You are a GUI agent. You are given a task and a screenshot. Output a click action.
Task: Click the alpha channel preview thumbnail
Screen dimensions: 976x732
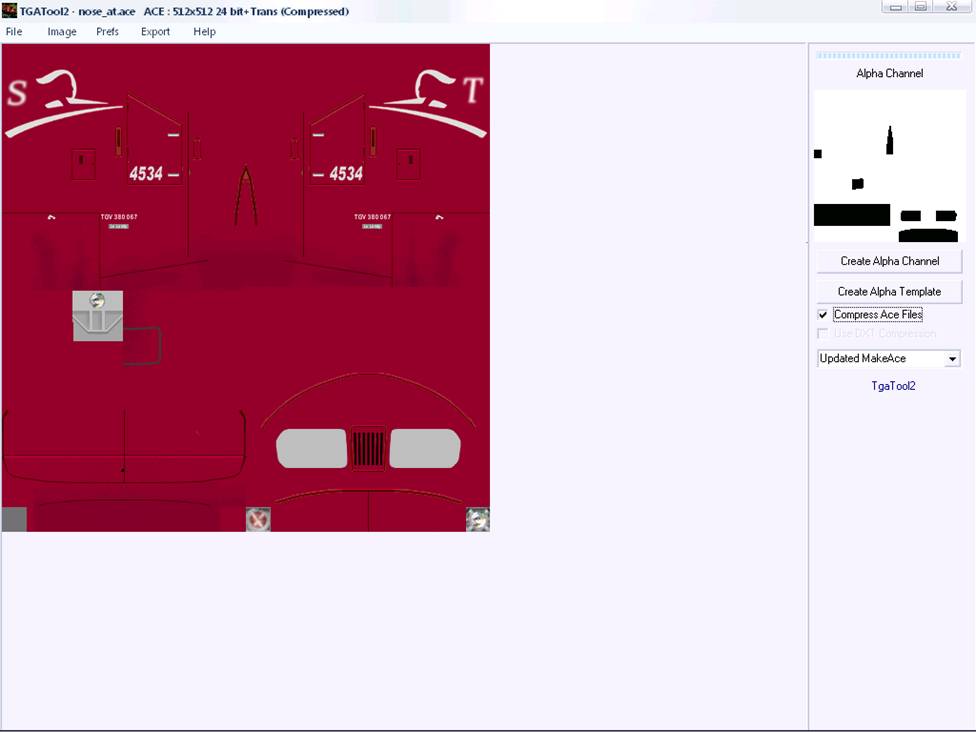[x=889, y=166]
